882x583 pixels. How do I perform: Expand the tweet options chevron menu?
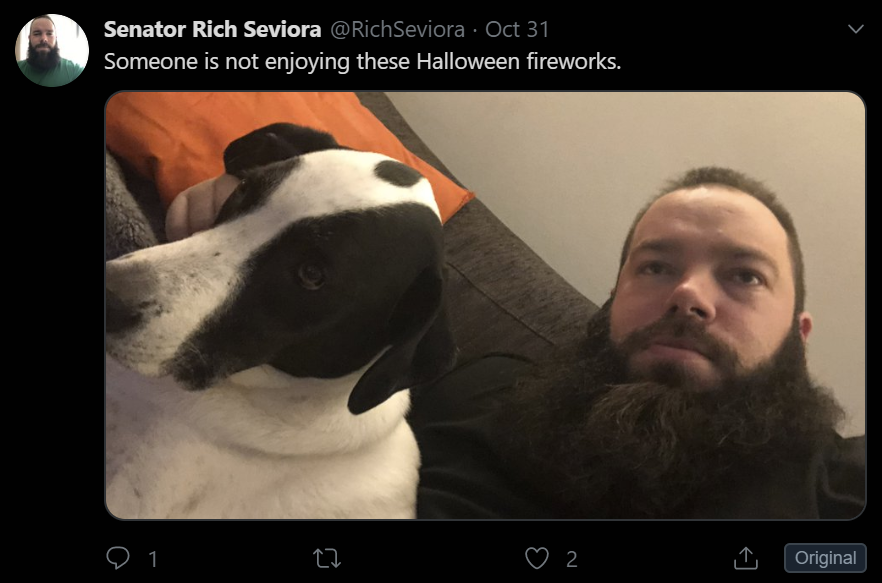coord(856,29)
